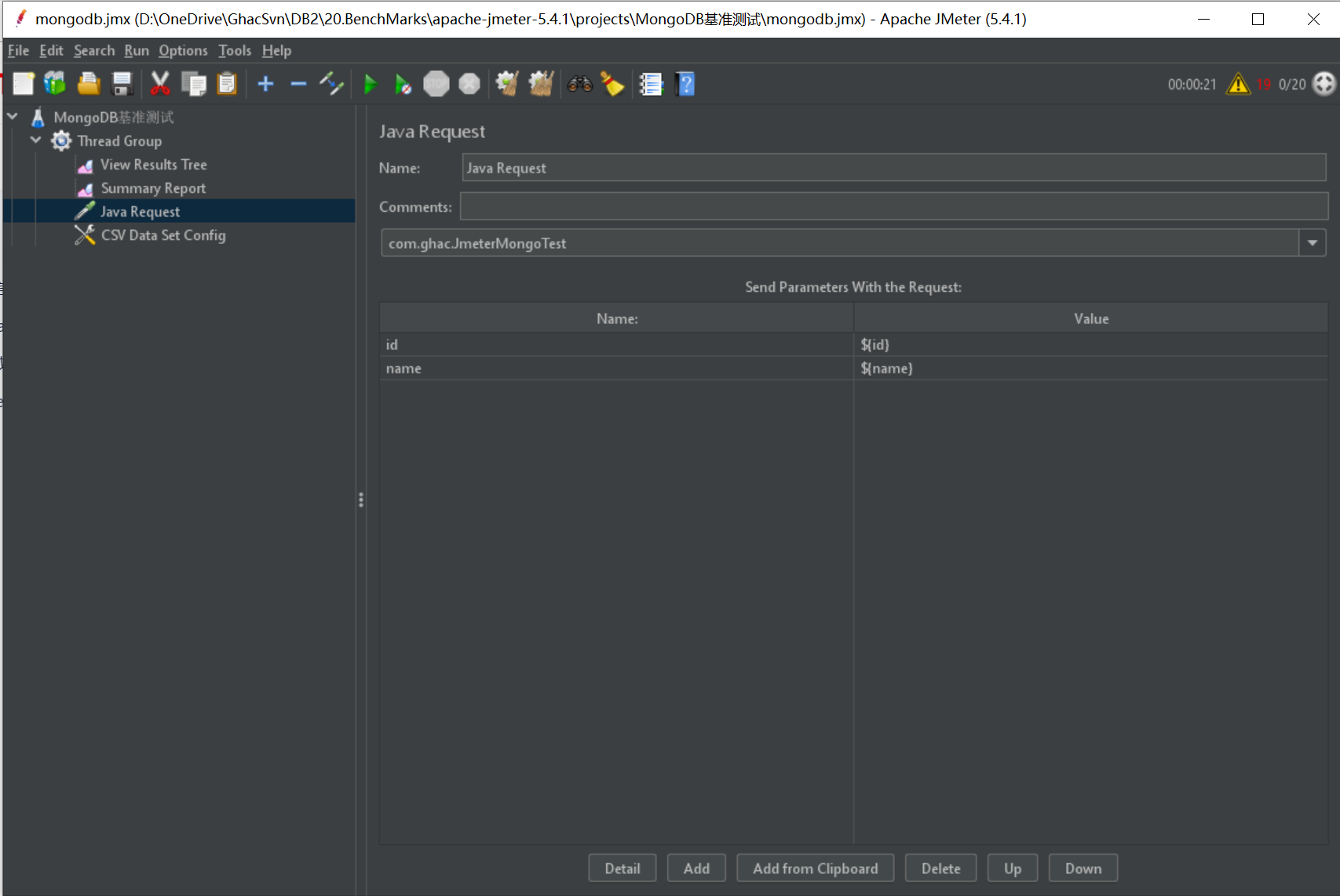
Task: Open Help with question mark icon
Action: tap(685, 83)
